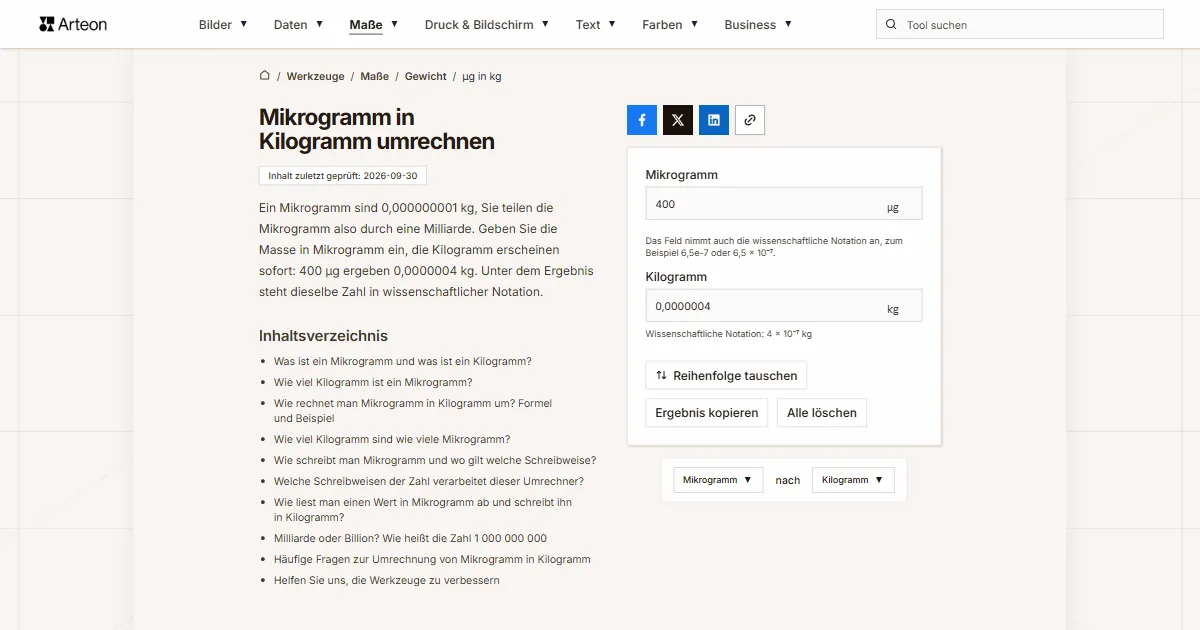Open the Farben menu
Image resolution: width=1200 pixels, height=630 pixels.
pyautogui.click(x=670, y=25)
